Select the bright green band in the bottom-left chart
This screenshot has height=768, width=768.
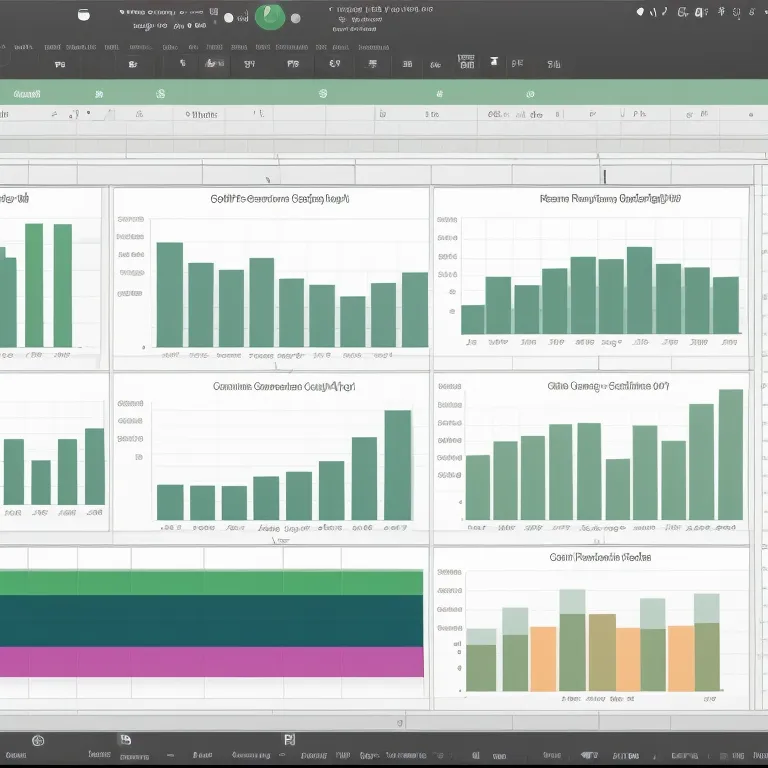211,583
